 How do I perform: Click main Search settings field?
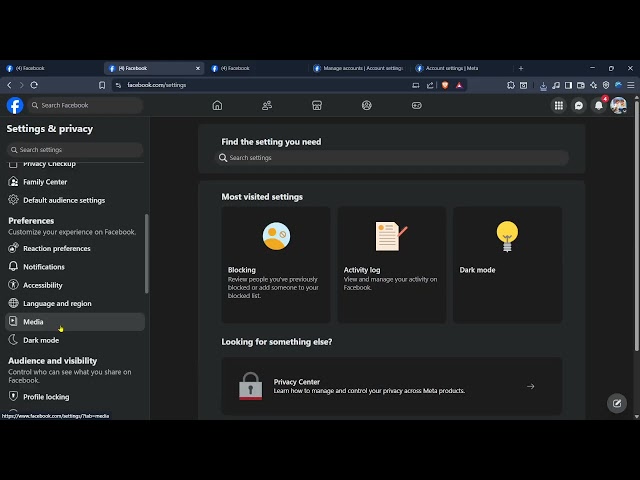click(x=391, y=158)
